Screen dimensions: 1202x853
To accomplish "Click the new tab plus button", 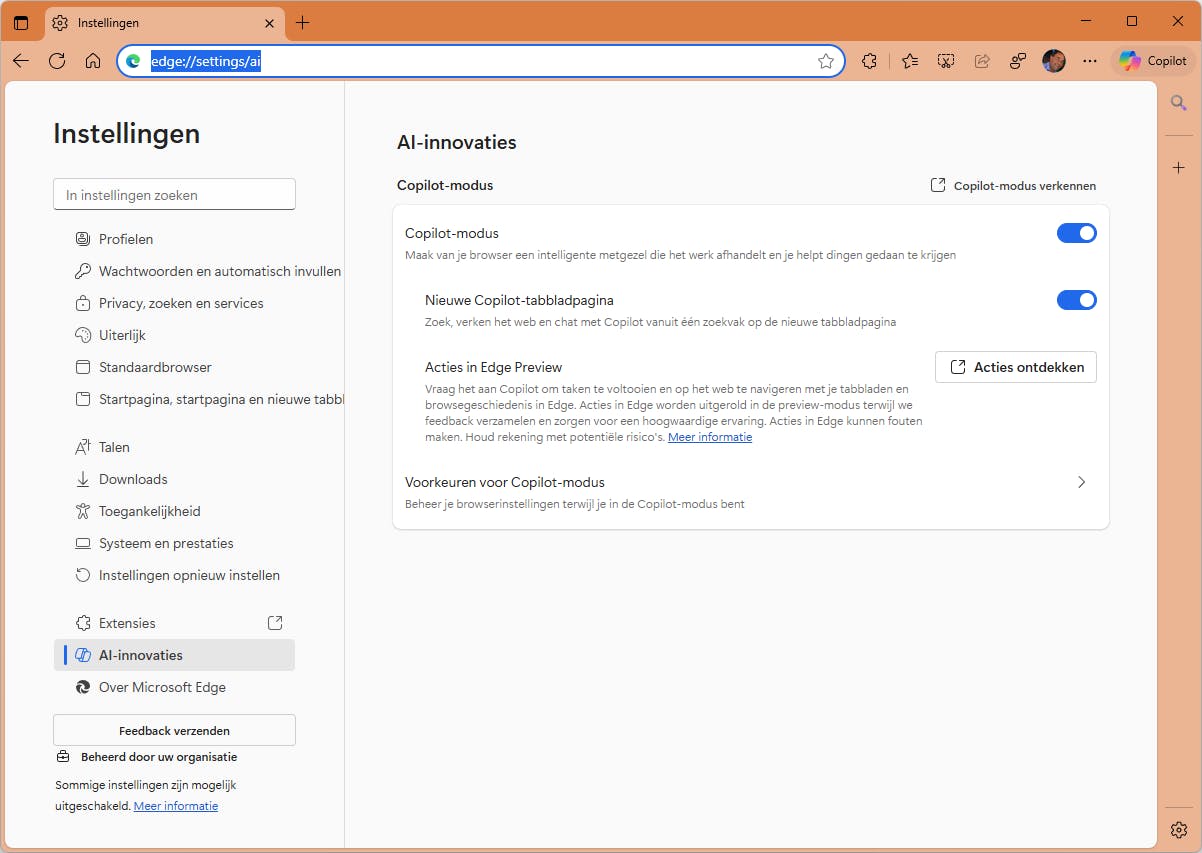I will tap(303, 22).
